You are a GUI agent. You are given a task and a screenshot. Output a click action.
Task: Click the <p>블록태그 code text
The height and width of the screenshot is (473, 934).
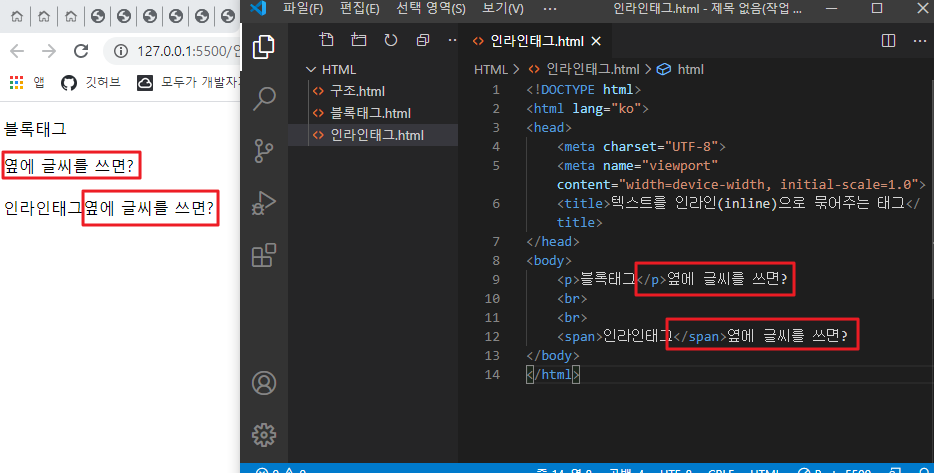tap(597, 279)
